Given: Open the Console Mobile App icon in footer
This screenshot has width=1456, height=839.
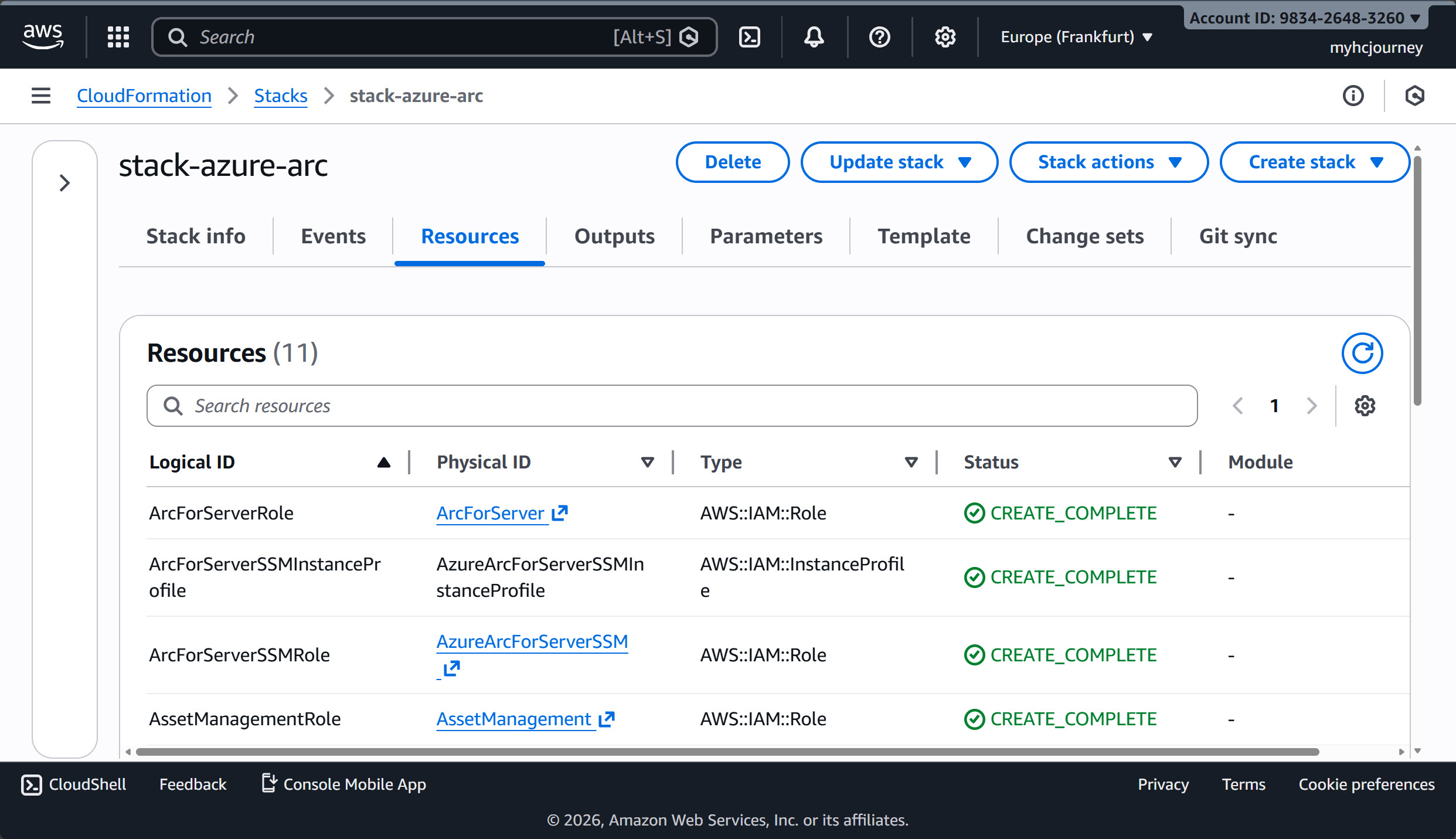Looking at the screenshot, I should pos(268,783).
